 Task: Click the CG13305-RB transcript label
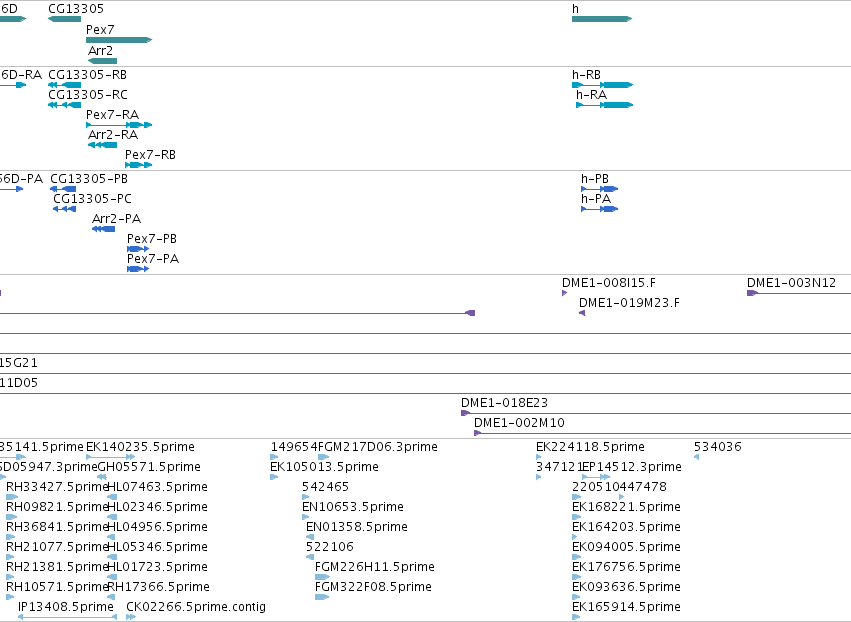click(87, 74)
